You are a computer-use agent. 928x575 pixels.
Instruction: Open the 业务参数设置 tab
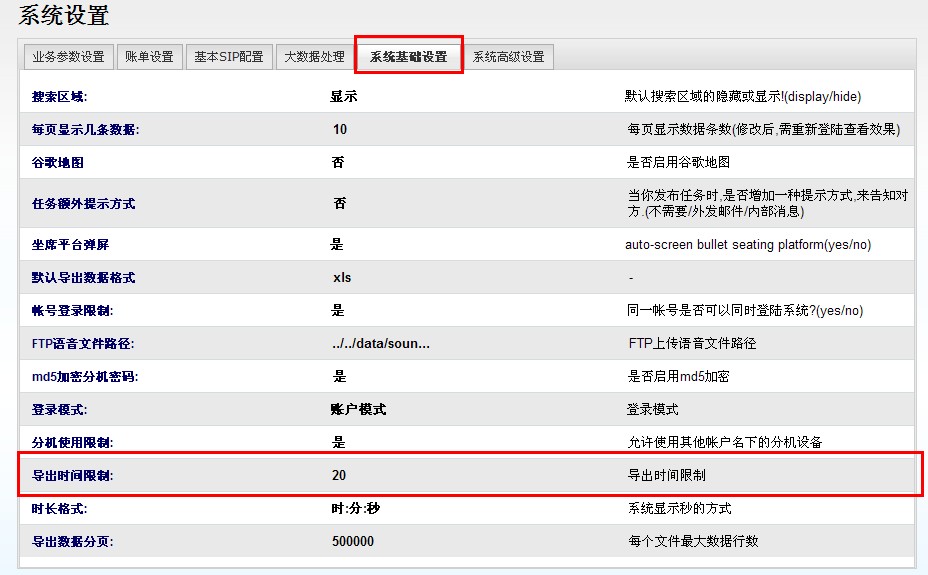[x=68, y=57]
